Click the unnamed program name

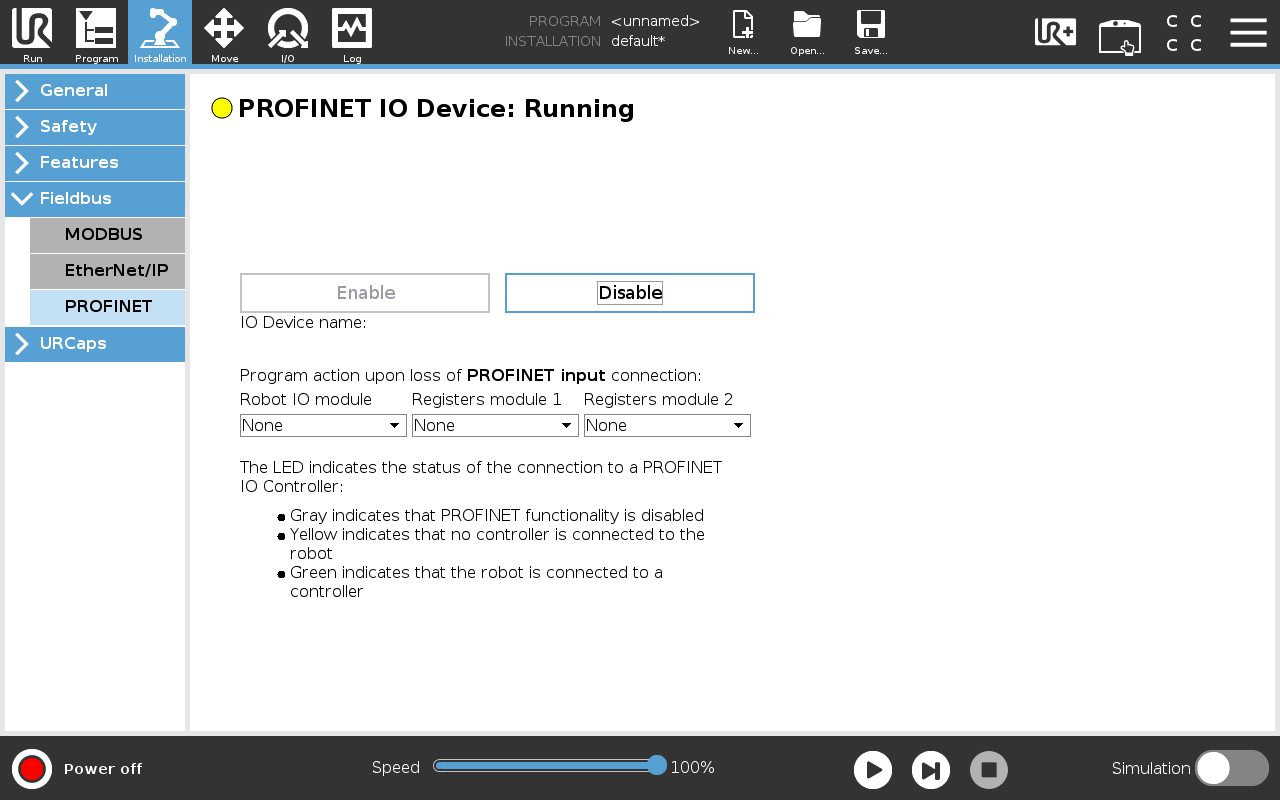[x=655, y=21]
